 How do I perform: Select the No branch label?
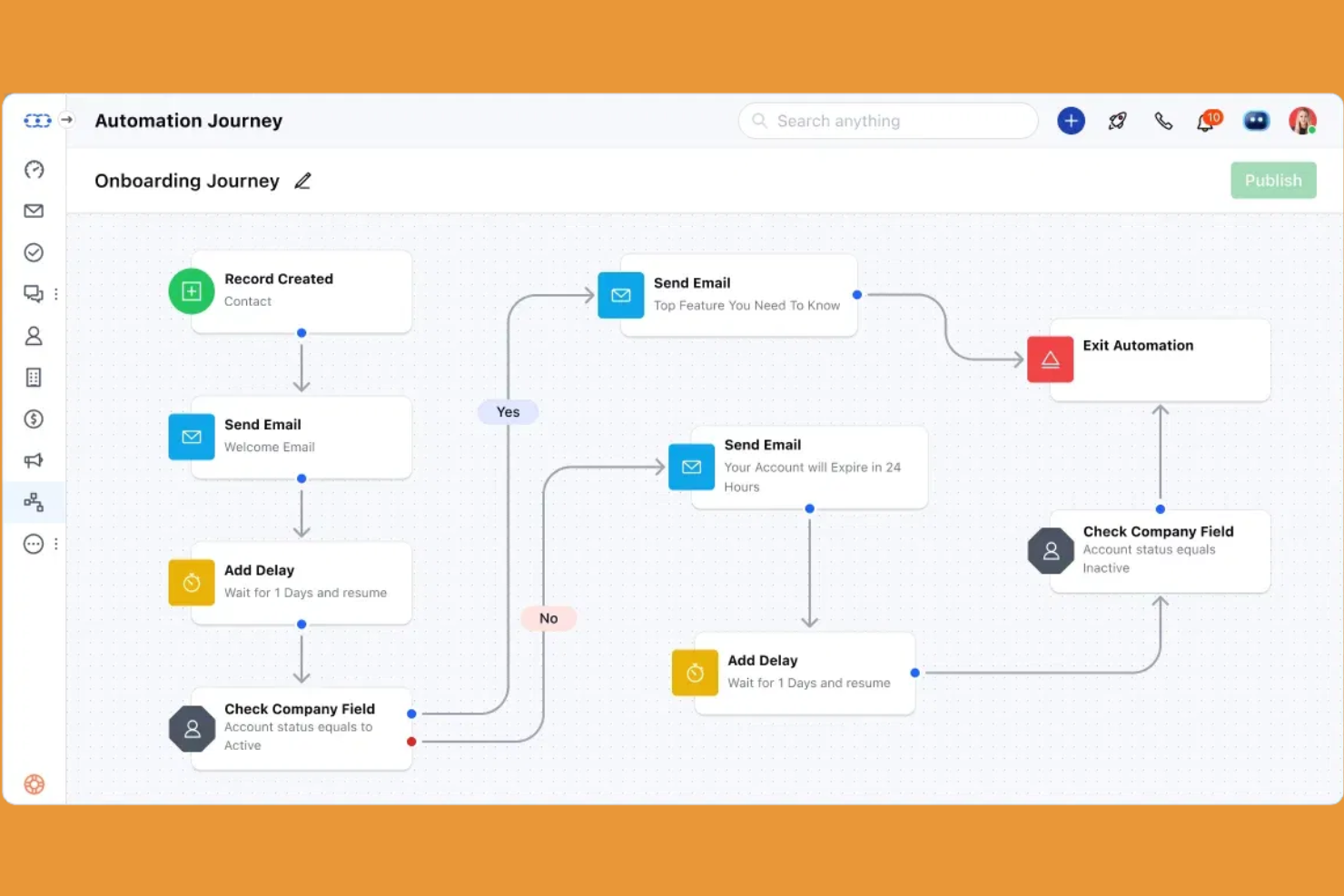click(x=548, y=618)
